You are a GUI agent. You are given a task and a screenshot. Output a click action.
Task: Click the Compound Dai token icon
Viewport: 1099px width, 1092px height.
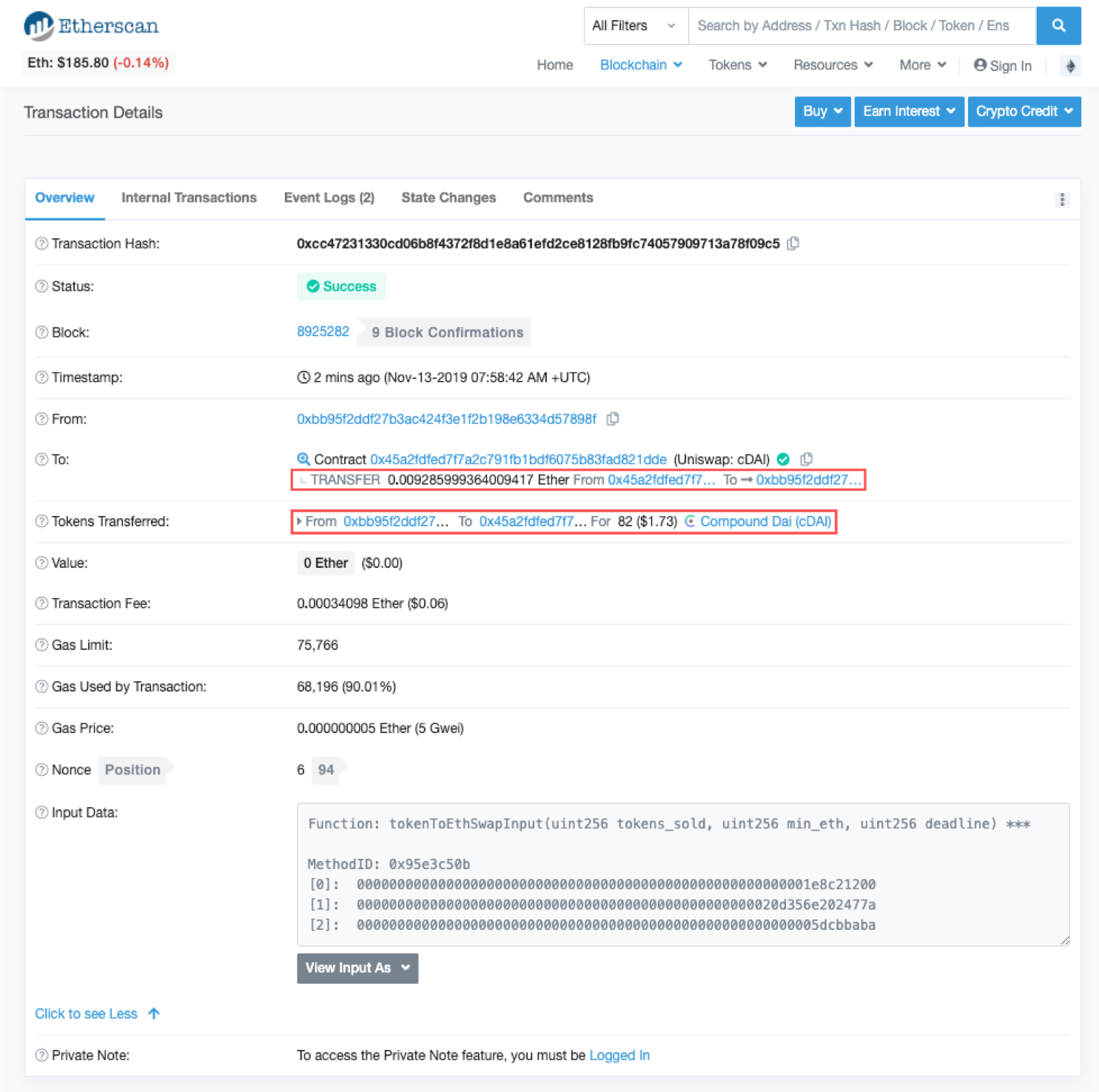(690, 521)
